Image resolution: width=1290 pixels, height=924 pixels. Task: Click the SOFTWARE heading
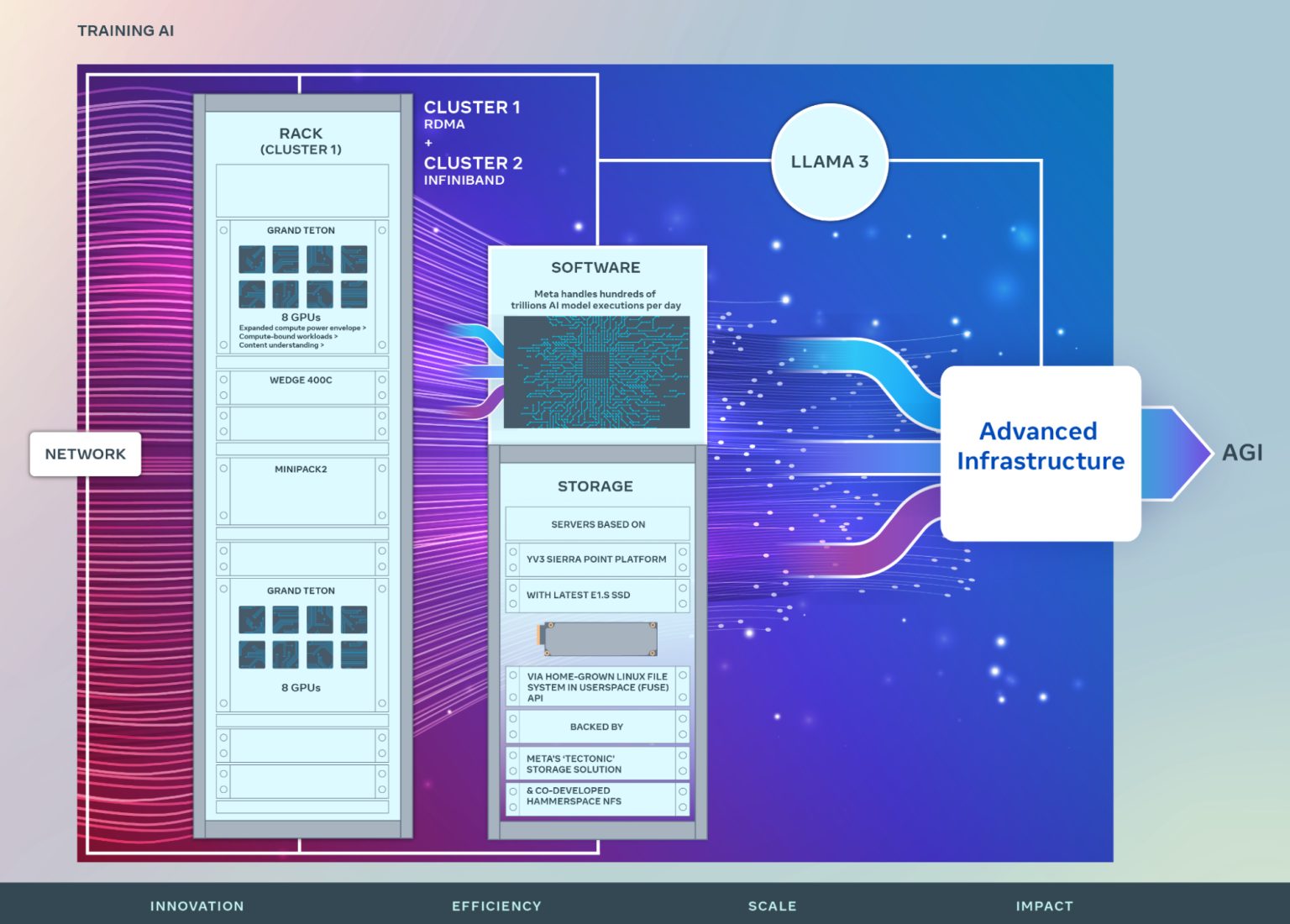point(595,267)
